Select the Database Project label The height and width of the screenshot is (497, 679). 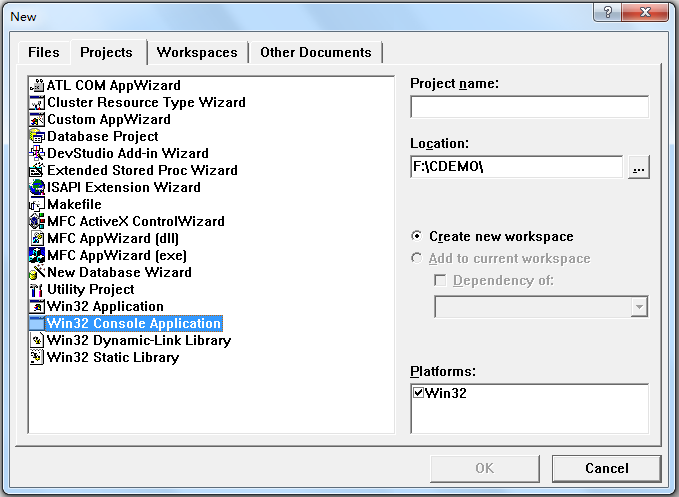[x=103, y=136]
